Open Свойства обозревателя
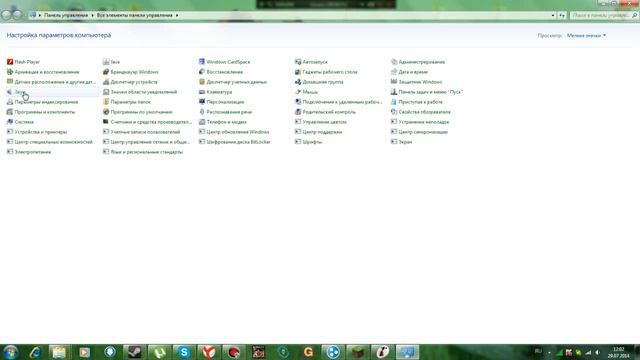The width and height of the screenshot is (640, 360). [420, 112]
